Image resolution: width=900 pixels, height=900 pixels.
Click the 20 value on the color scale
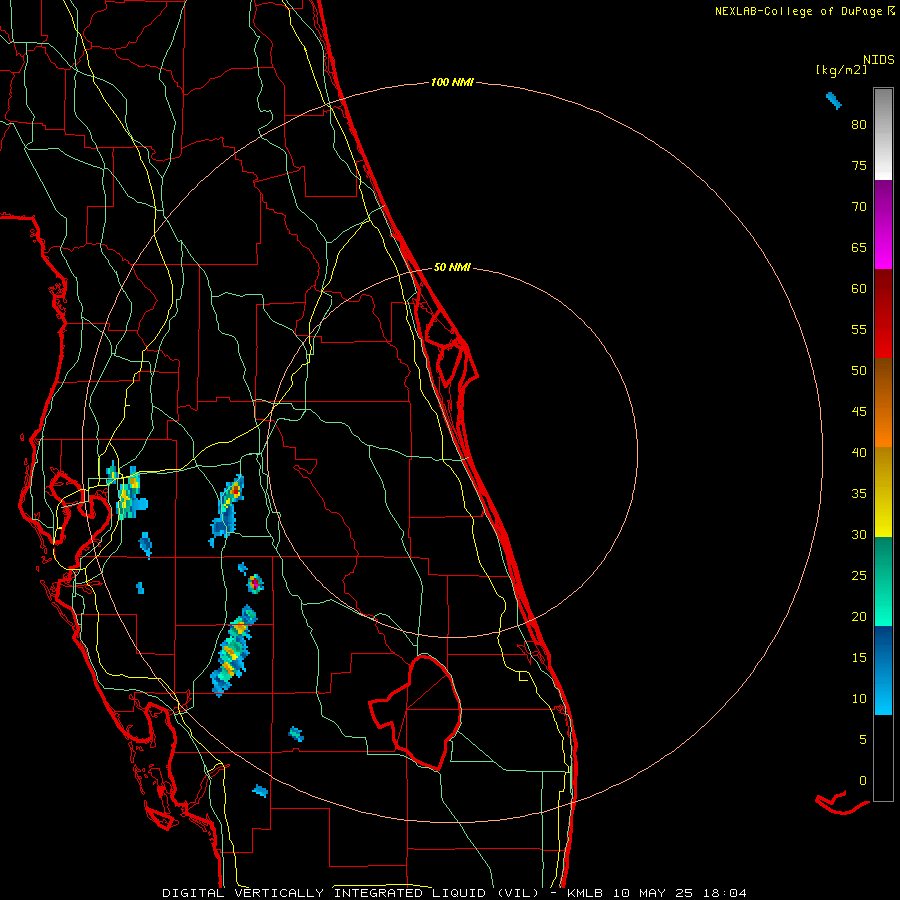pyautogui.click(x=859, y=616)
